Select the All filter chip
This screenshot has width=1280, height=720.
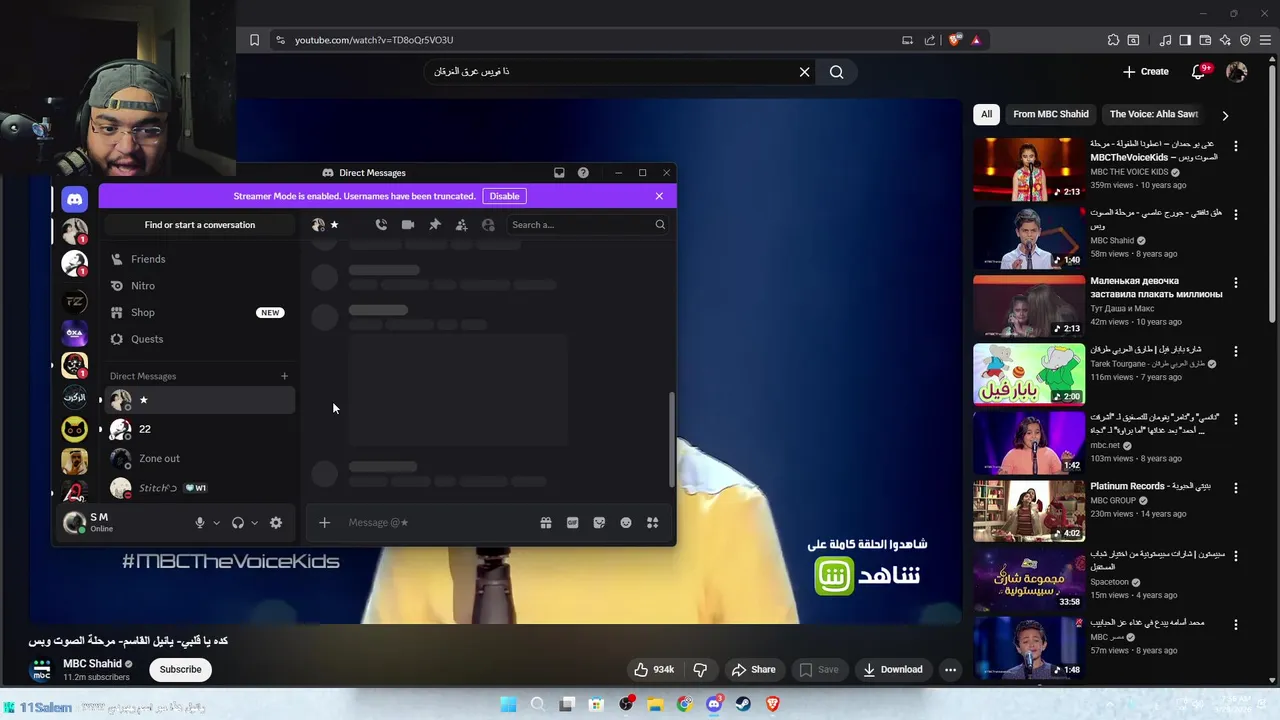click(986, 114)
